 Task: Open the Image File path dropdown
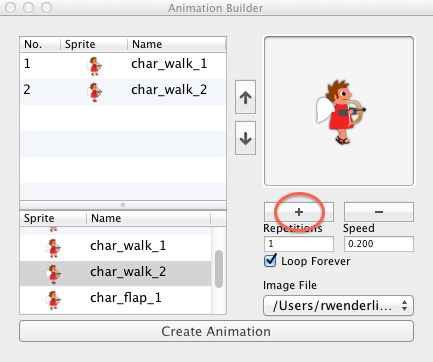tap(338, 305)
